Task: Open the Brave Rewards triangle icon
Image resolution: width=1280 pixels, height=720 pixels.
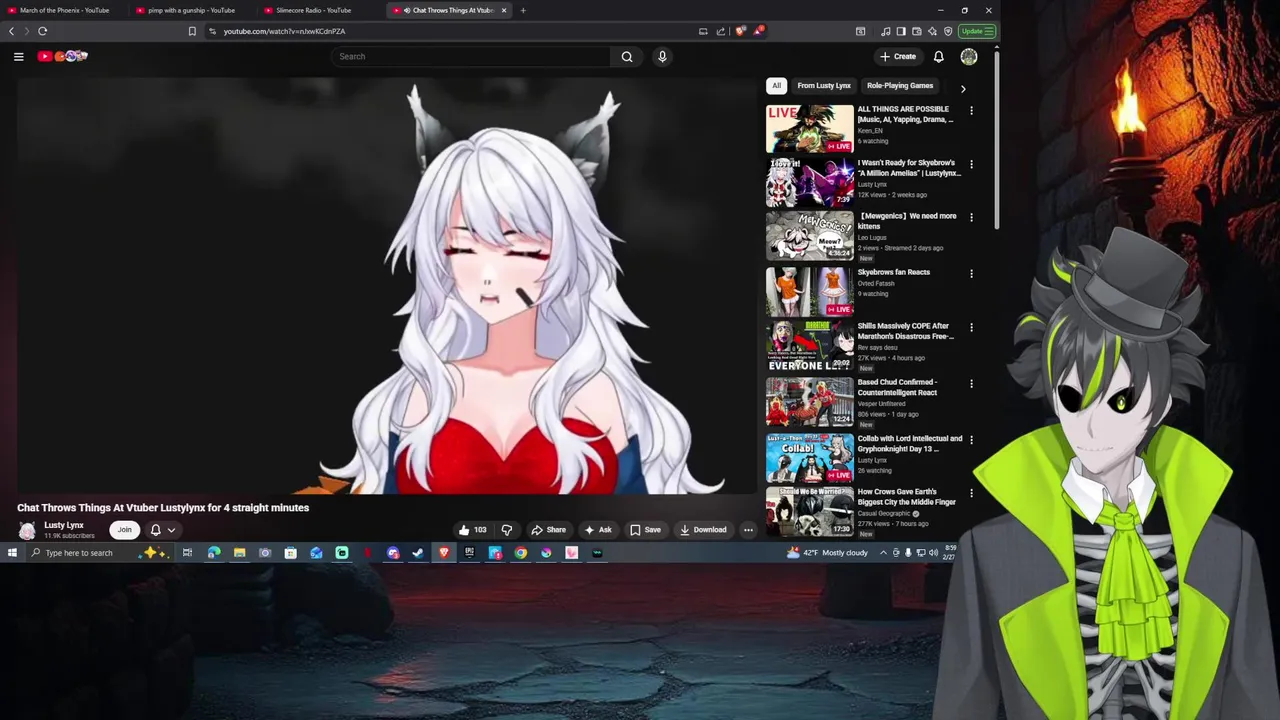Action: 758,31
